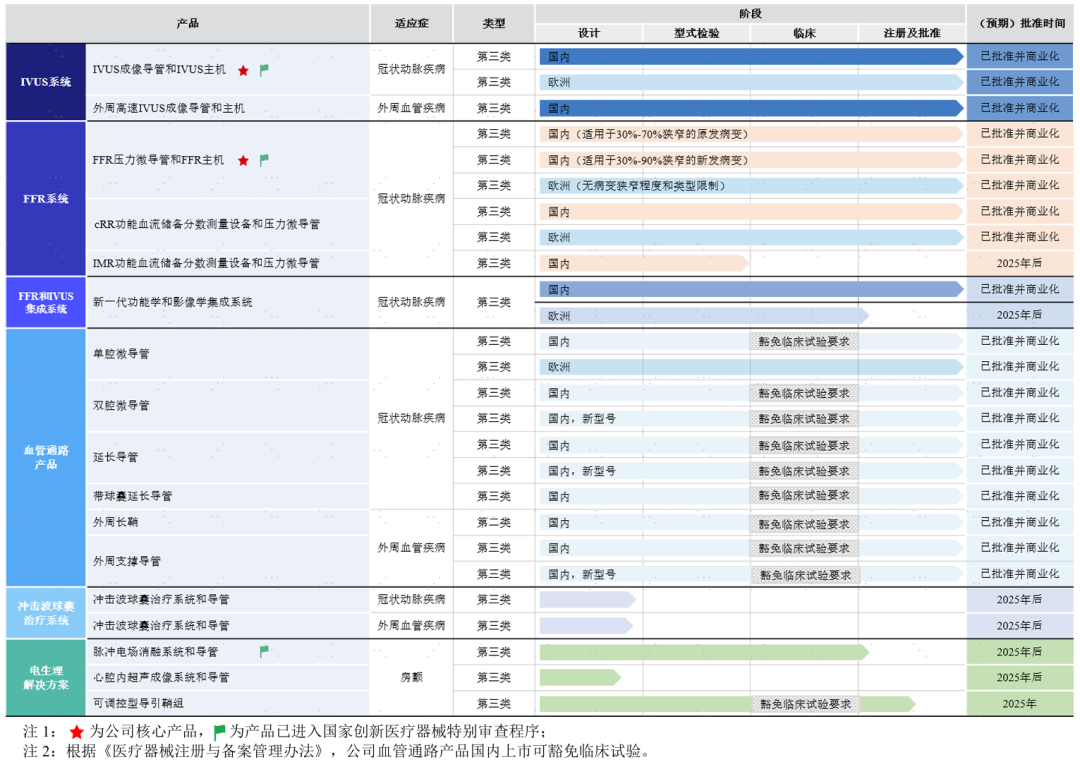
Task: Click the IVUS系统 category cell
Action: pyautogui.click(x=45, y=82)
